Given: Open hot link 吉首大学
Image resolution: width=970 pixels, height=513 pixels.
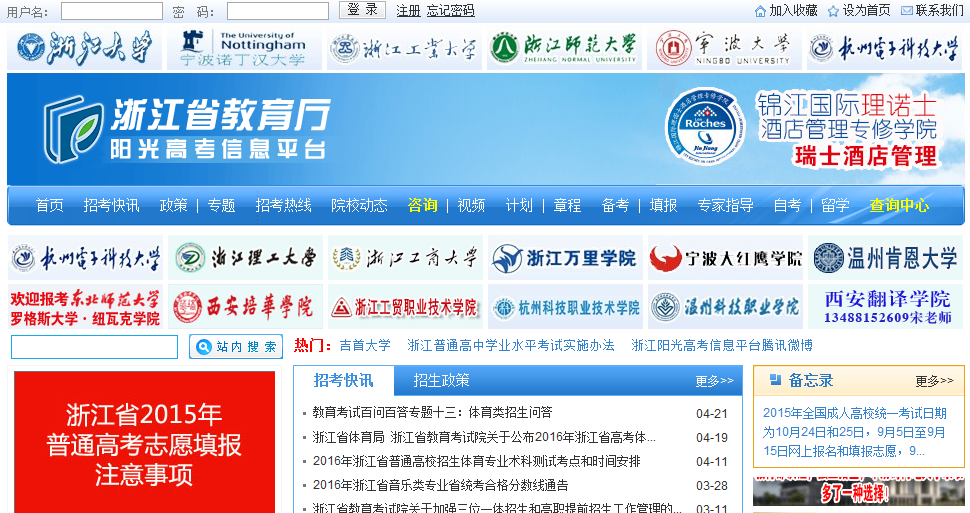Looking at the screenshot, I should [x=365, y=346].
